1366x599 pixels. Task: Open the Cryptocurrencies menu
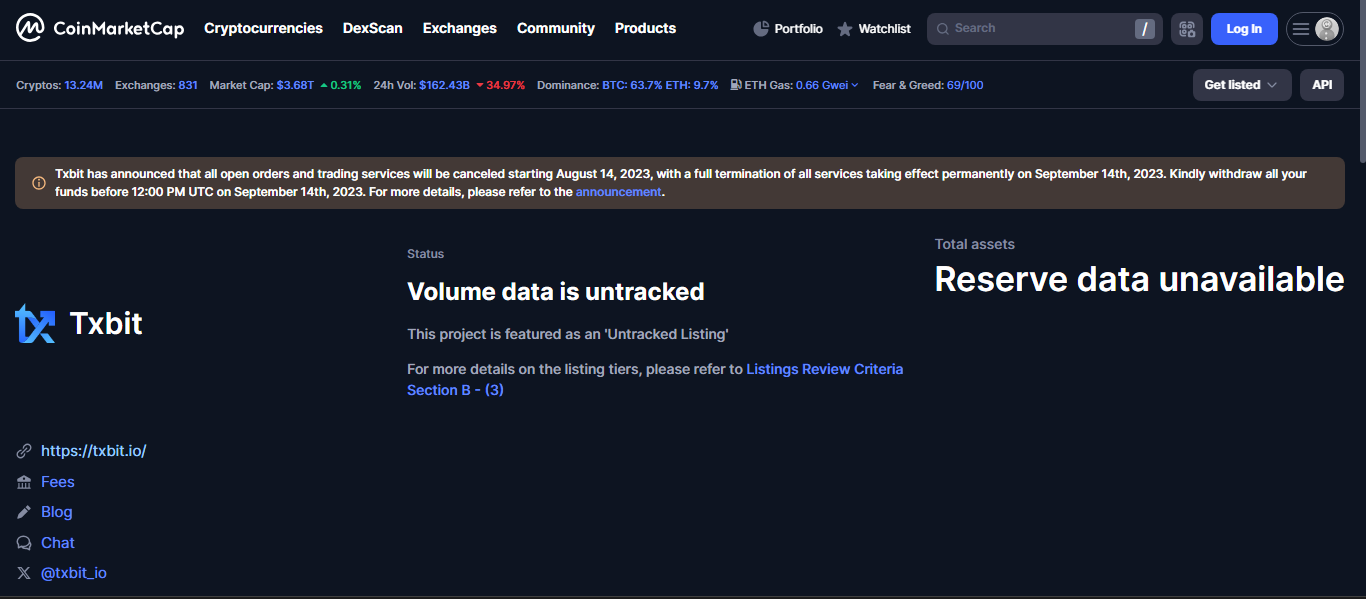[x=263, y=28]
